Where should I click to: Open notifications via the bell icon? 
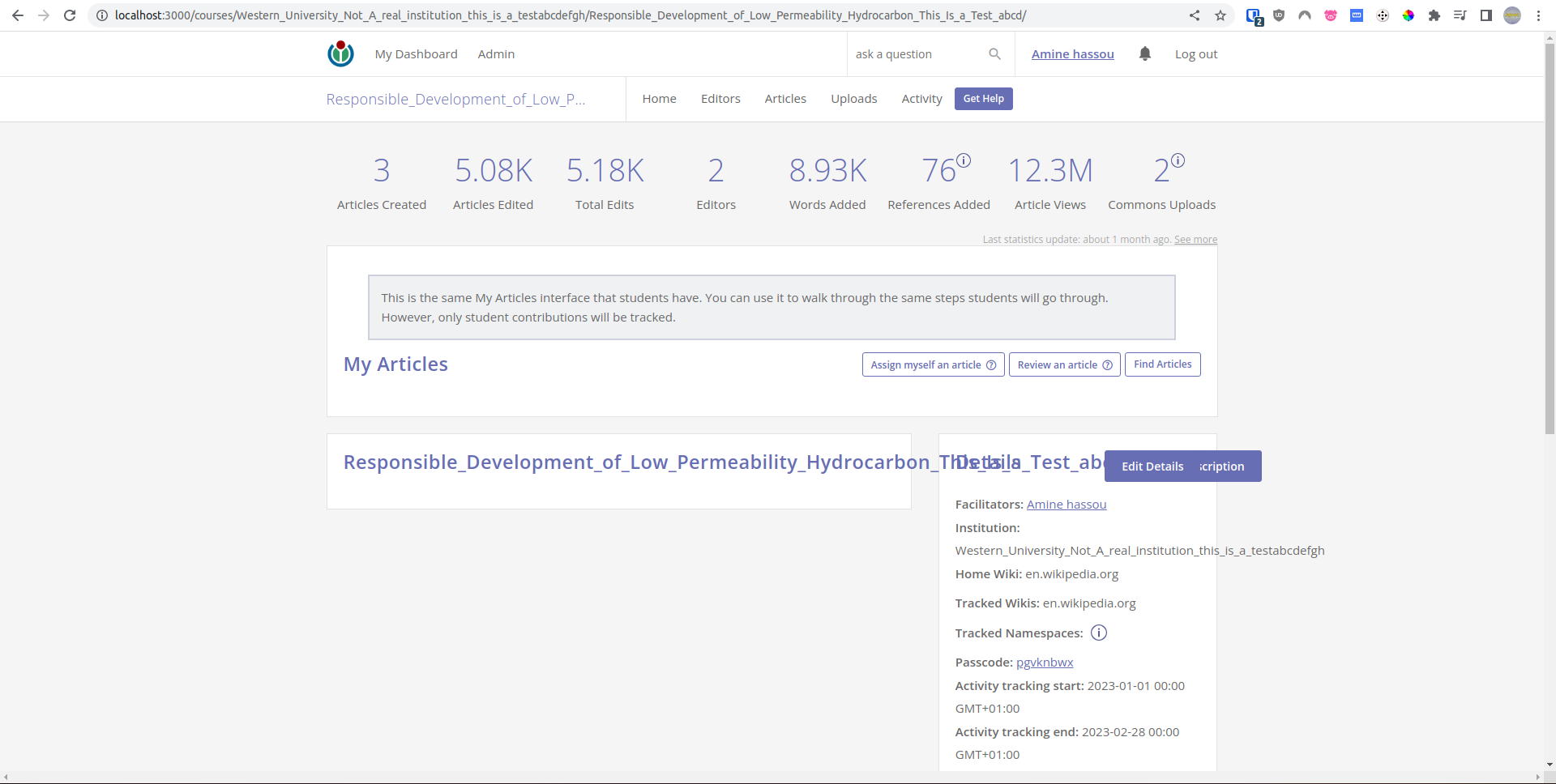click(x=1144, y=53)
